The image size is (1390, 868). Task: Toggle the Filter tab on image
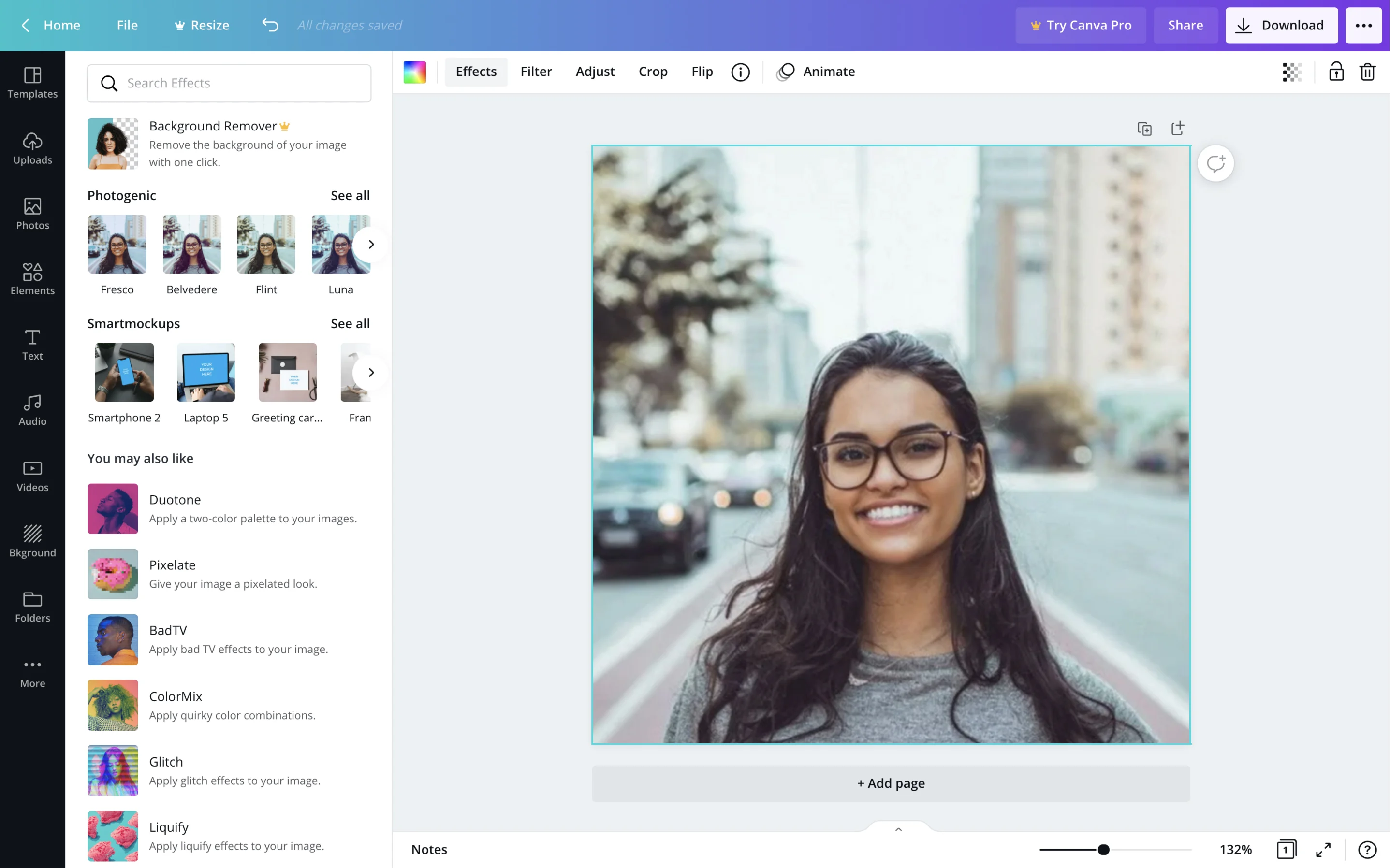(x=535, y=71)
